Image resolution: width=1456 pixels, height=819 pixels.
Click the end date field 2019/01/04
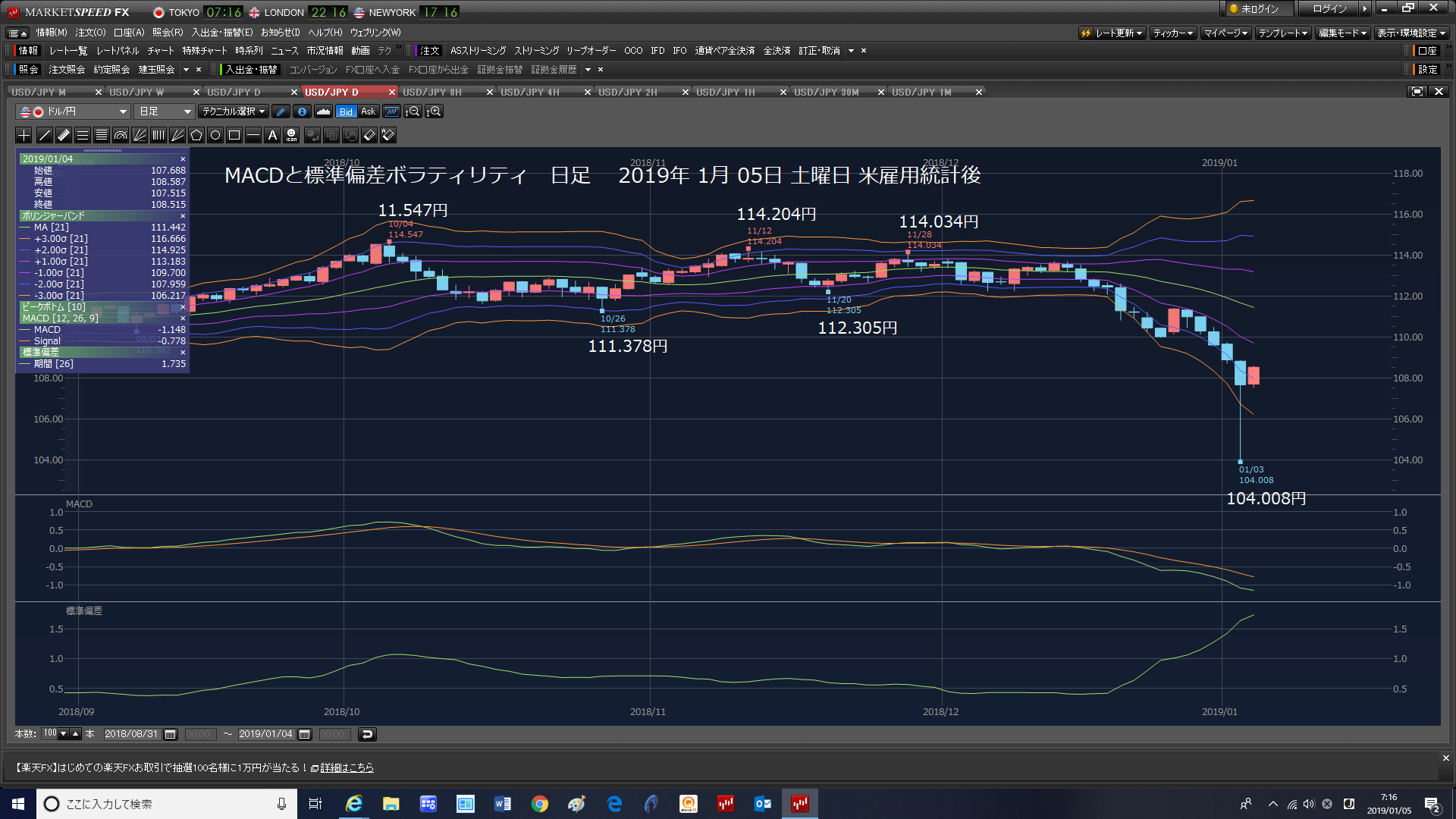(x=265, y=734)
